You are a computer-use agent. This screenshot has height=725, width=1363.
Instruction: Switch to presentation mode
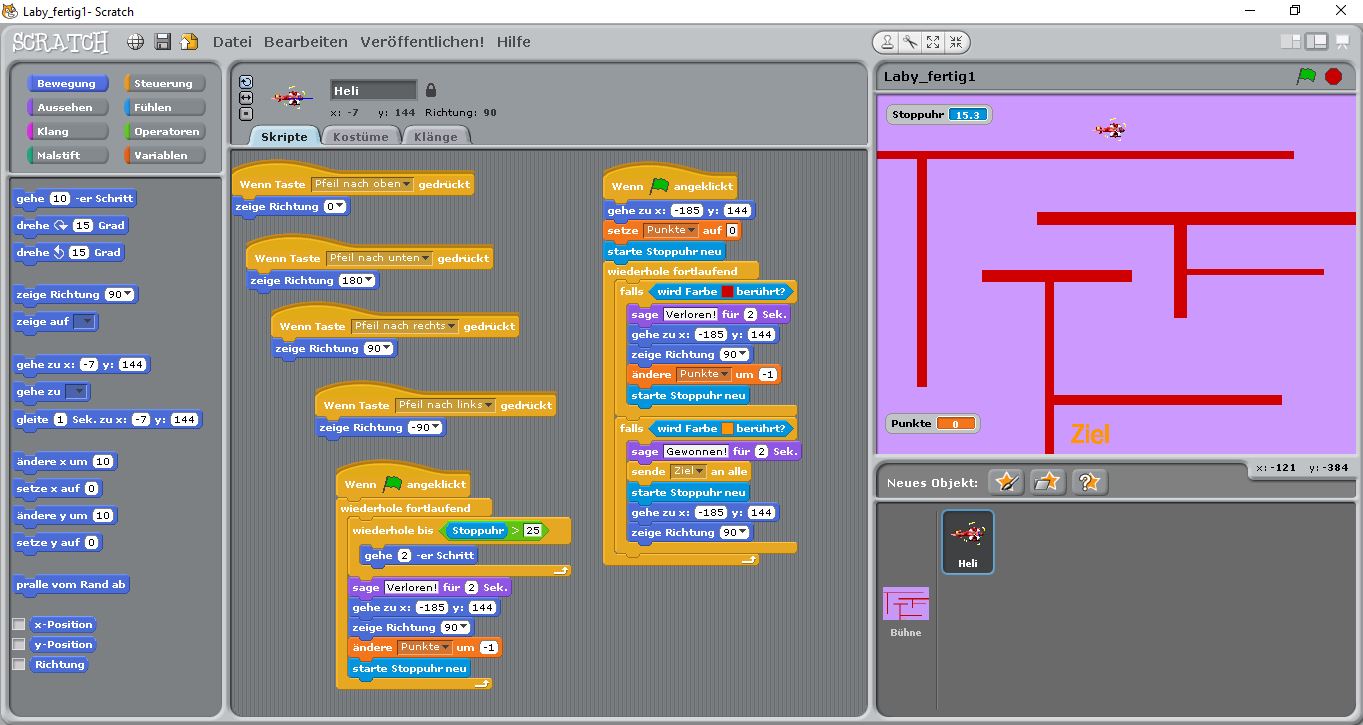coord(1341,42)
